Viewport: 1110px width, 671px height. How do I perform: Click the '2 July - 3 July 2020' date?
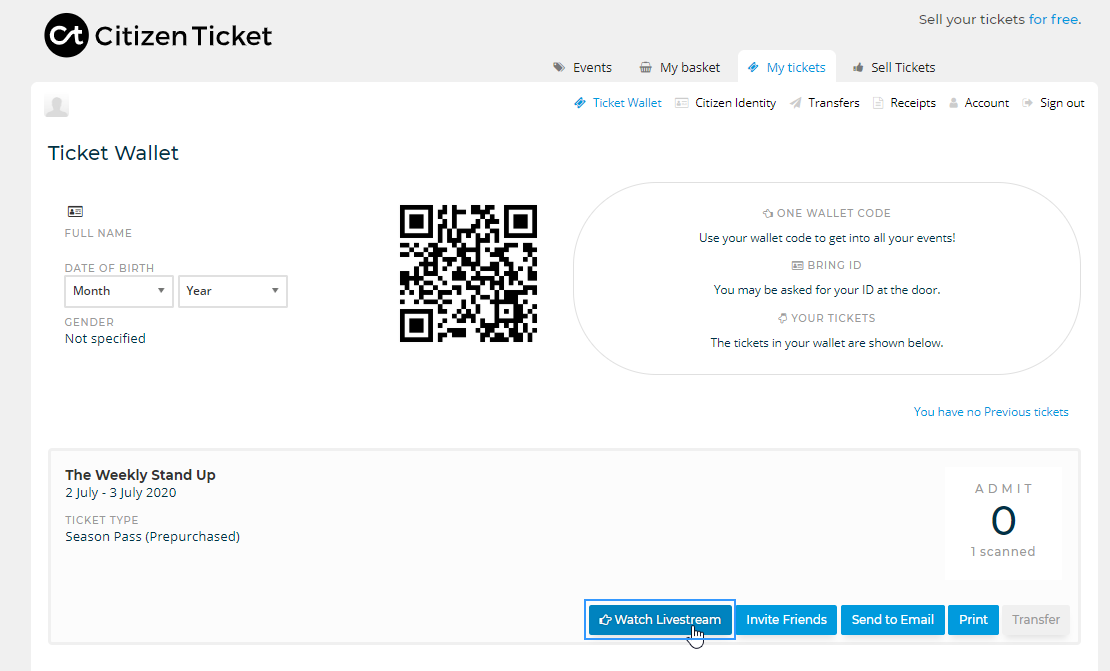[x=121, y=493]
